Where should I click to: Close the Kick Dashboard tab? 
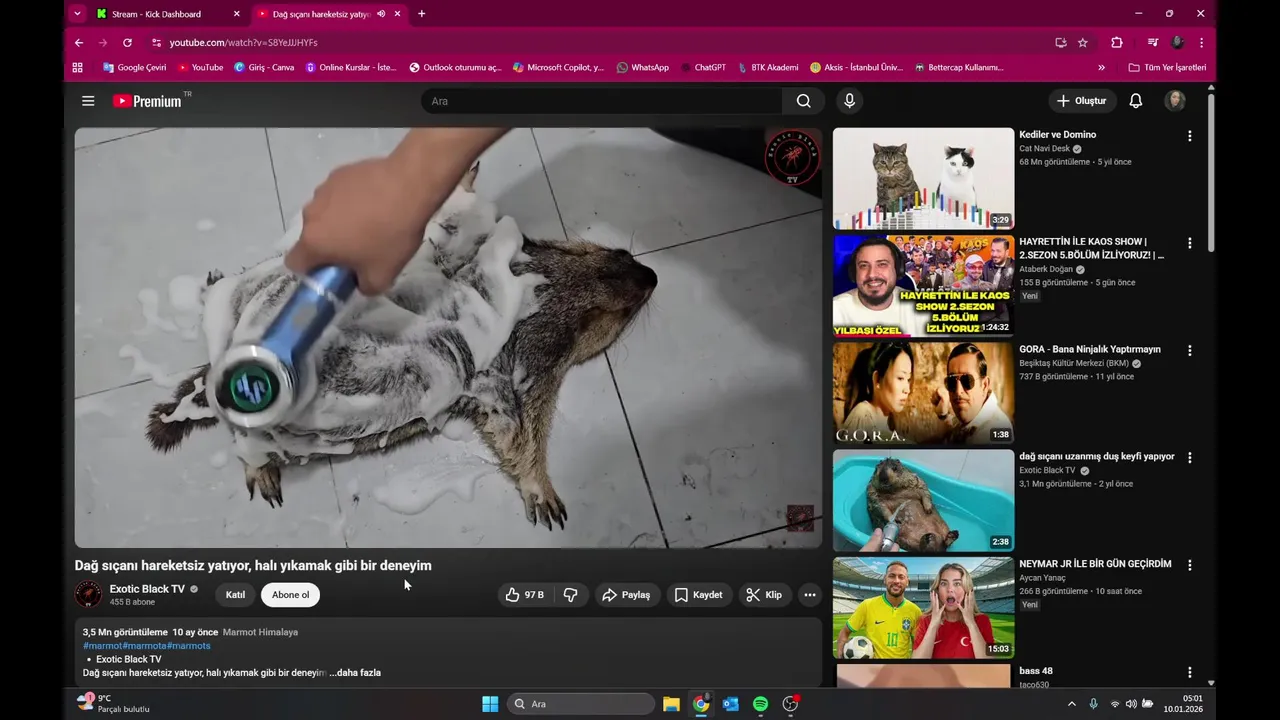click(236, 14)
